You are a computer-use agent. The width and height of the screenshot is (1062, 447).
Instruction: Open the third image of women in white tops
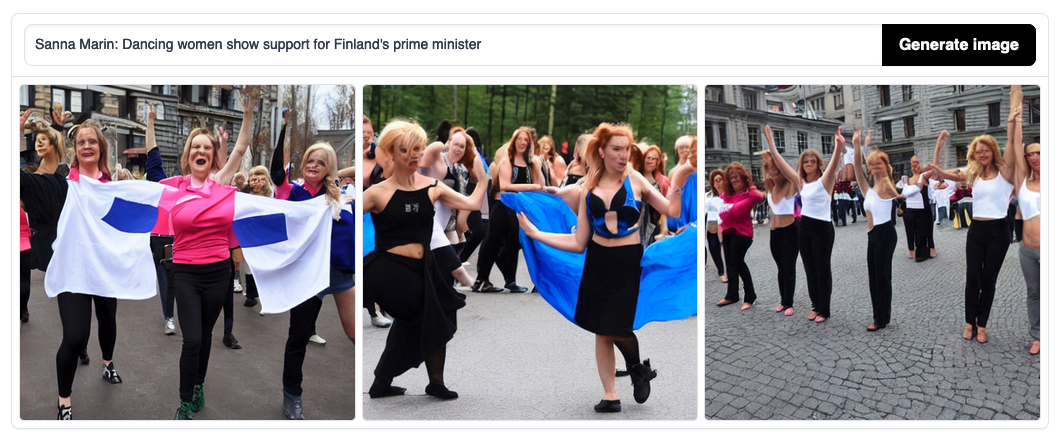tap(872, 252)
